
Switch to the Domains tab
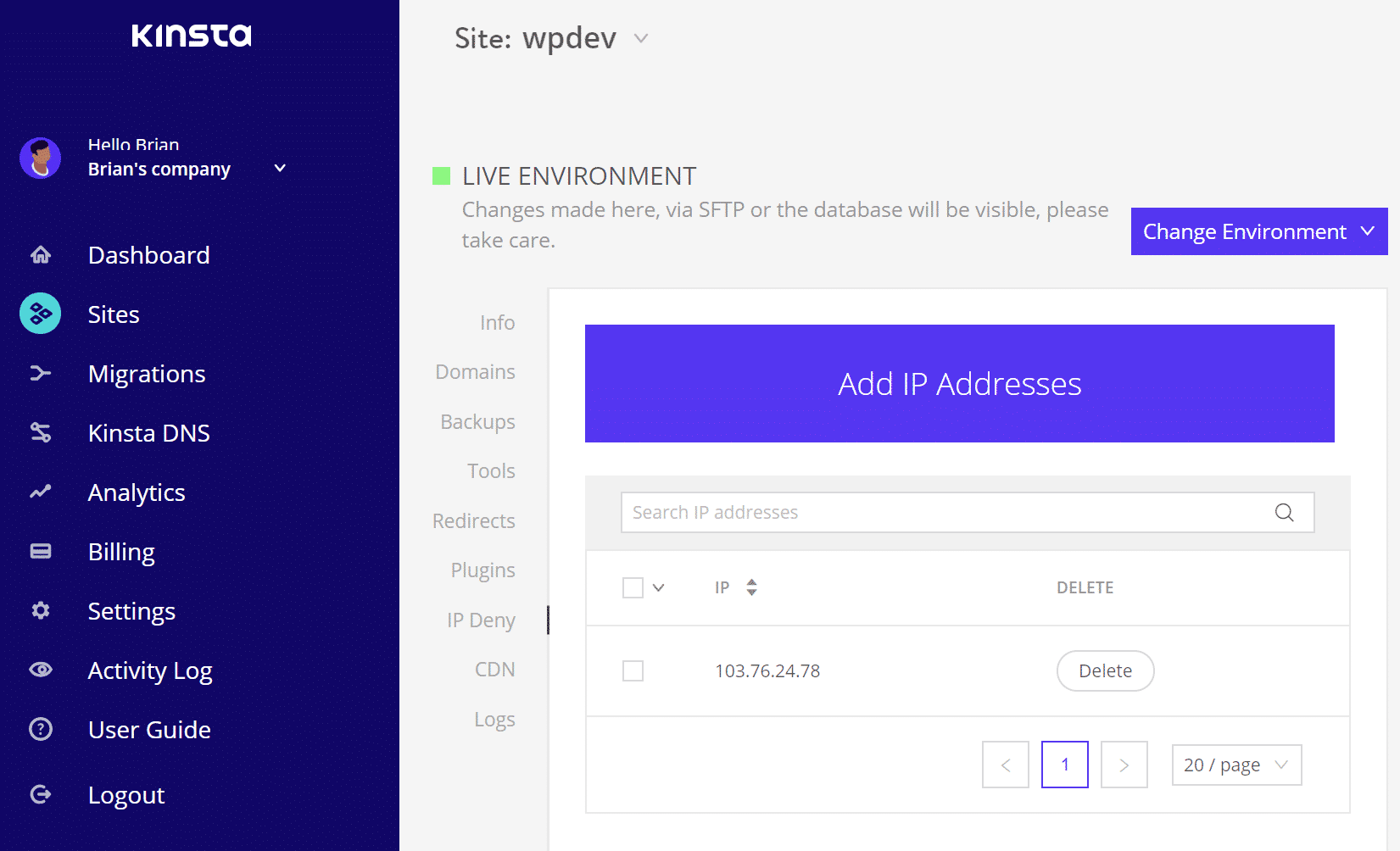click(x=475, y=371)
